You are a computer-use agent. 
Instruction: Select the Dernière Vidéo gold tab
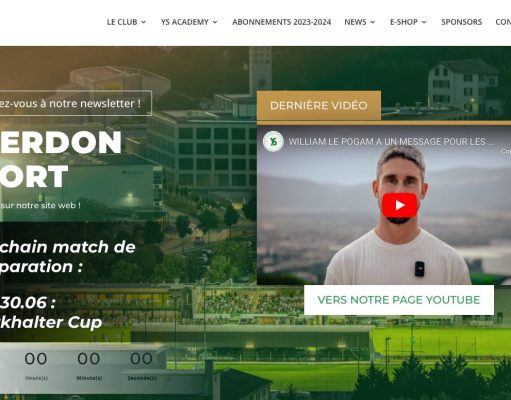tap(319, 105)
